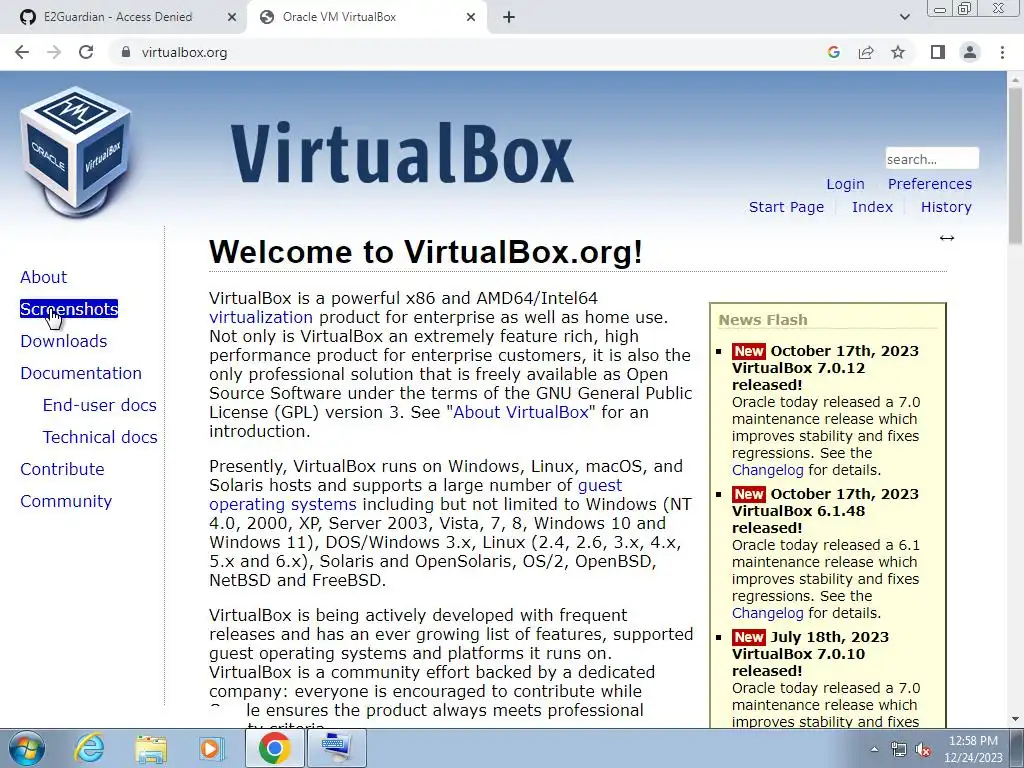Bookmark this page with the star icon
Viewport: 1024px width, 768px height.
[x=898, y=52]
